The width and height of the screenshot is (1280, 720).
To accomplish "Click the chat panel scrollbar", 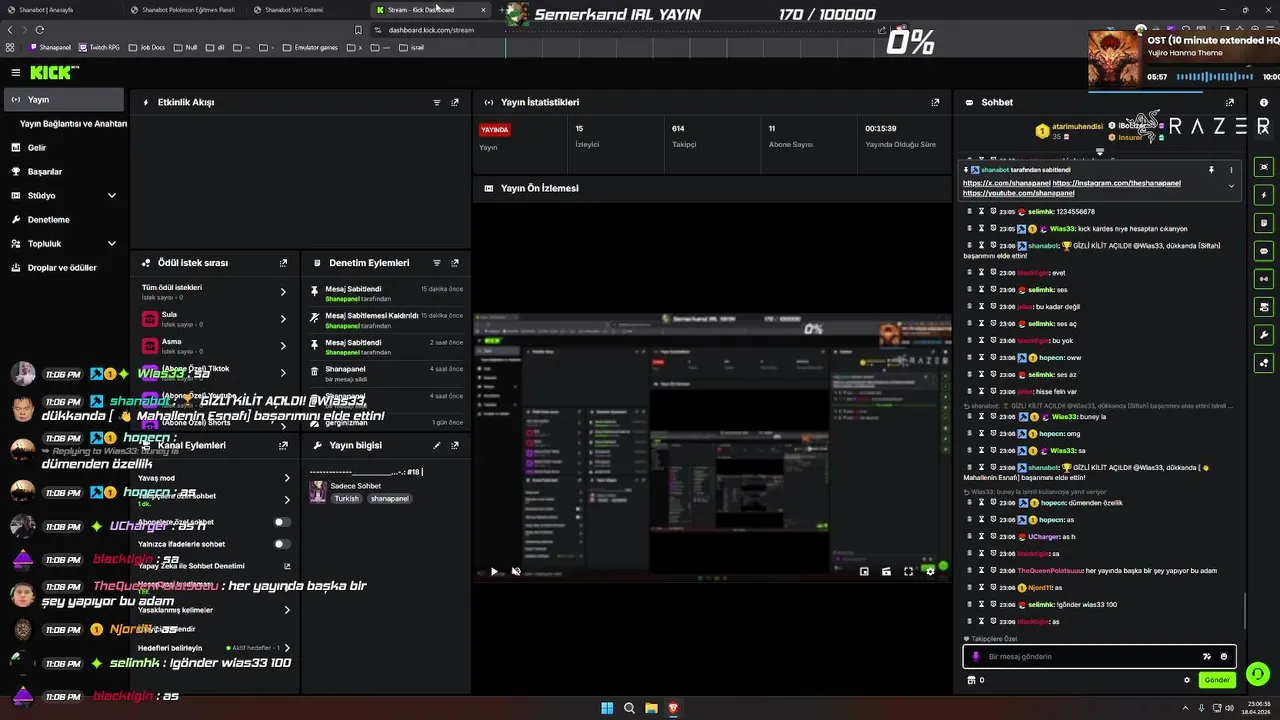I will point(1245,610).
